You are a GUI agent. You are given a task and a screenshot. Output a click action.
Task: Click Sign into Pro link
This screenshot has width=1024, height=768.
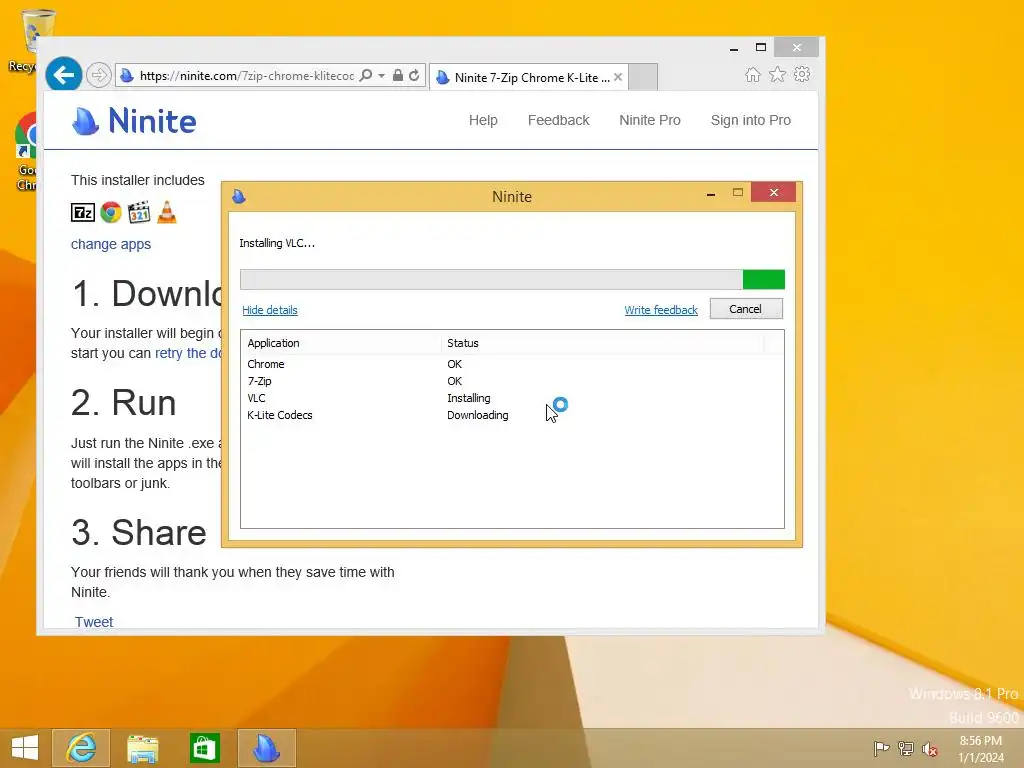click(x=750, y=120)
